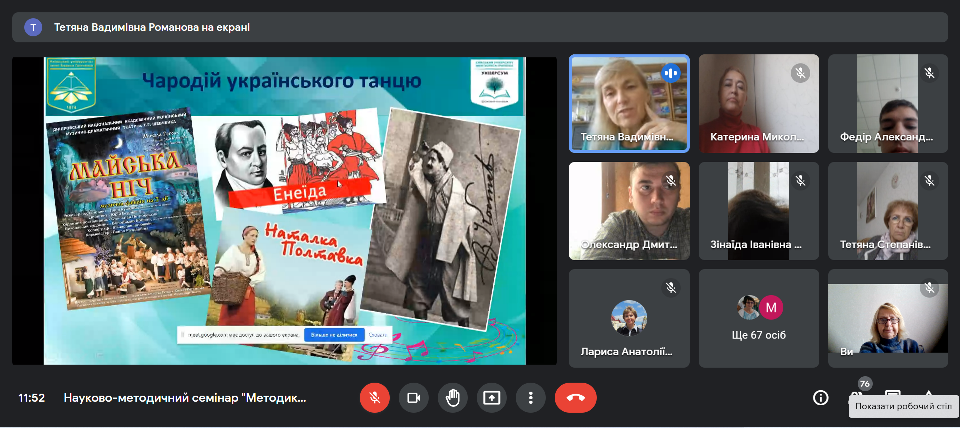Select Олександр Дмитрович's video tile

pos(629,211)
